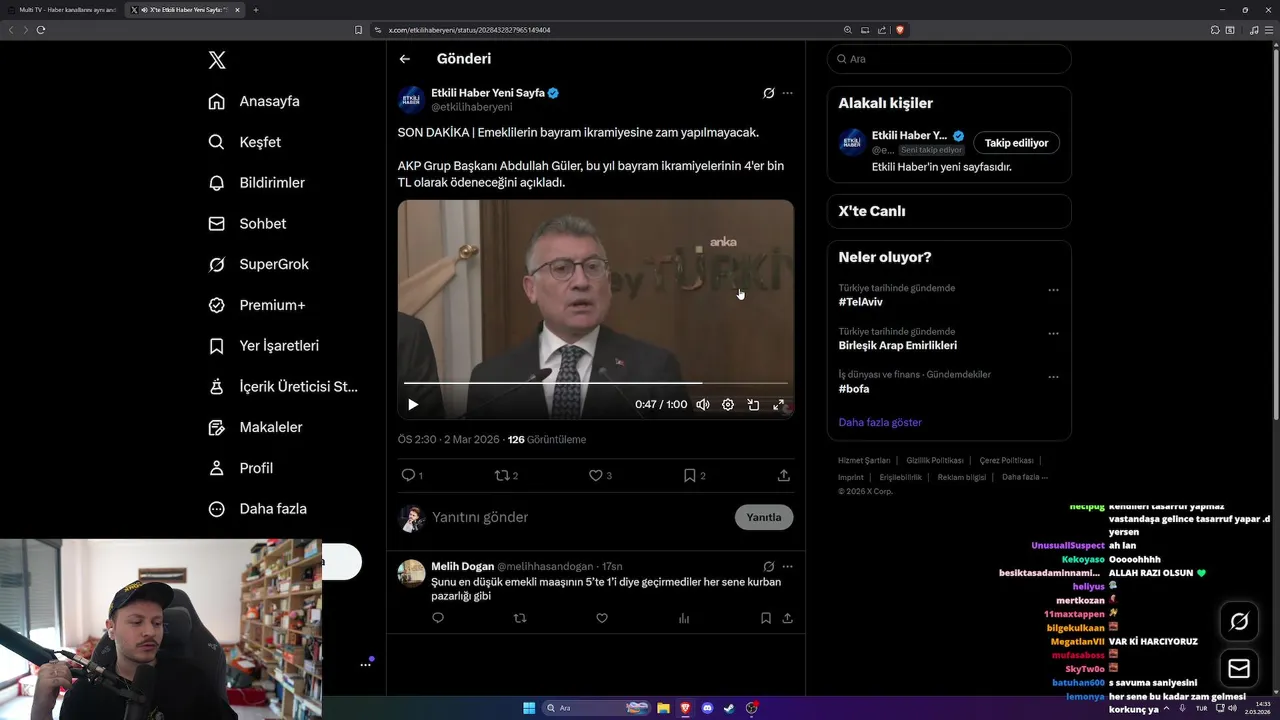Open SuperGrok from the sidebar
This screenshot has height=720, width=1280.
[x=259, y=264]
